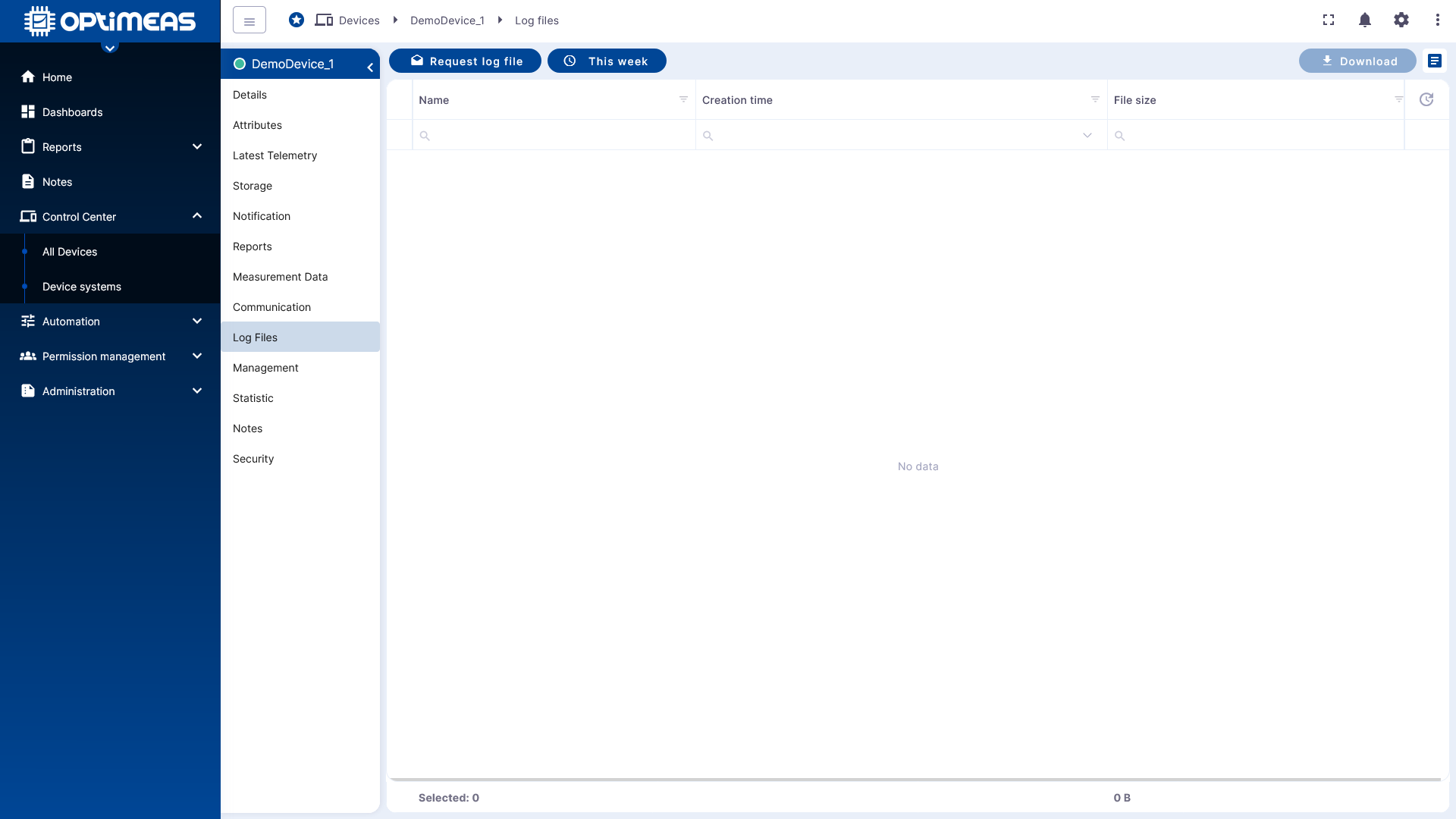Click the Notes document icon in sidebar
1456x819 pixels.
click(28, 181)
